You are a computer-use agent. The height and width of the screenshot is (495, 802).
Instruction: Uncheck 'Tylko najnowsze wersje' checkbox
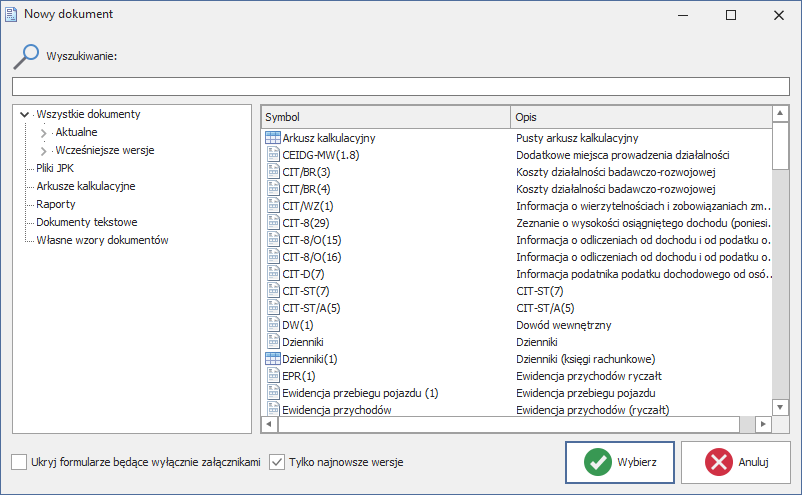pyautogui.click(x=278, y=462)
